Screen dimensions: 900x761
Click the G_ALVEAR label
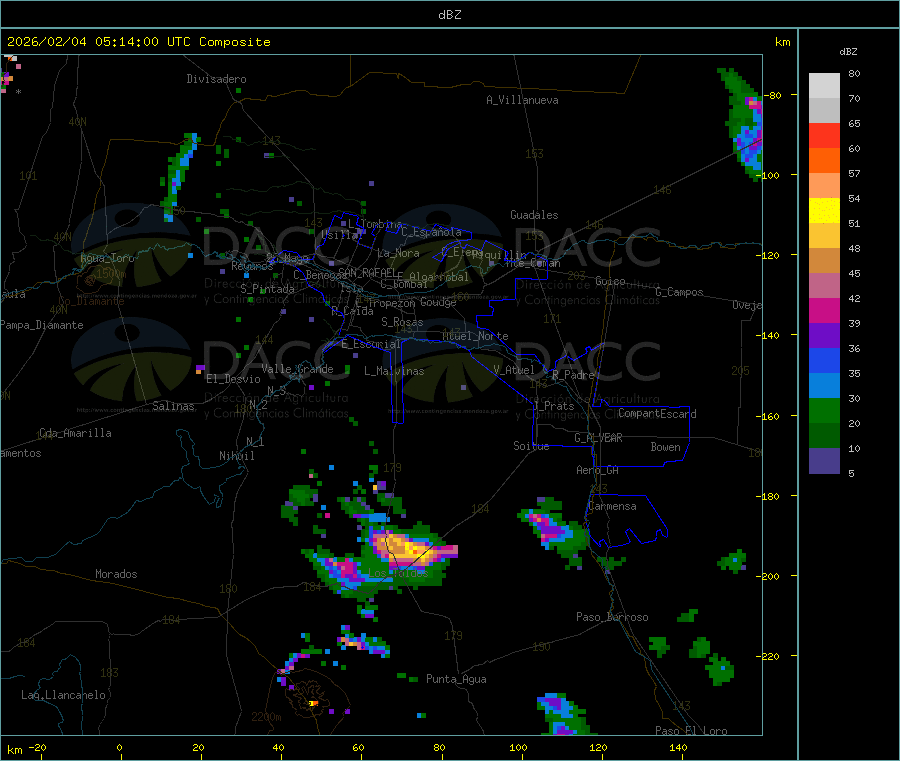click(599, 438)
